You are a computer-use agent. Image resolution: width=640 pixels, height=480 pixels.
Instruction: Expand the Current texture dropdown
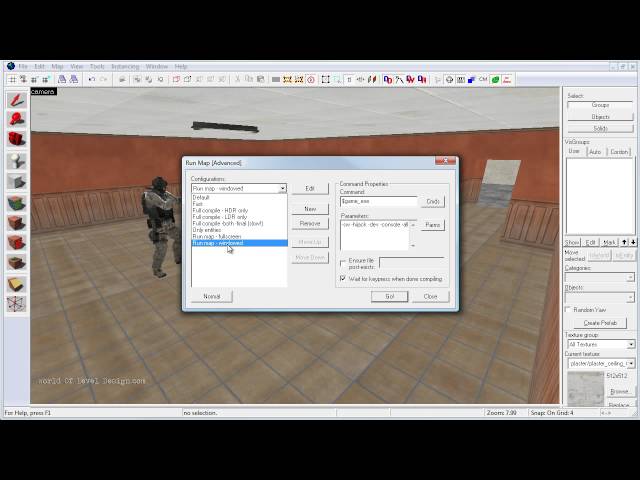point(631,363)
